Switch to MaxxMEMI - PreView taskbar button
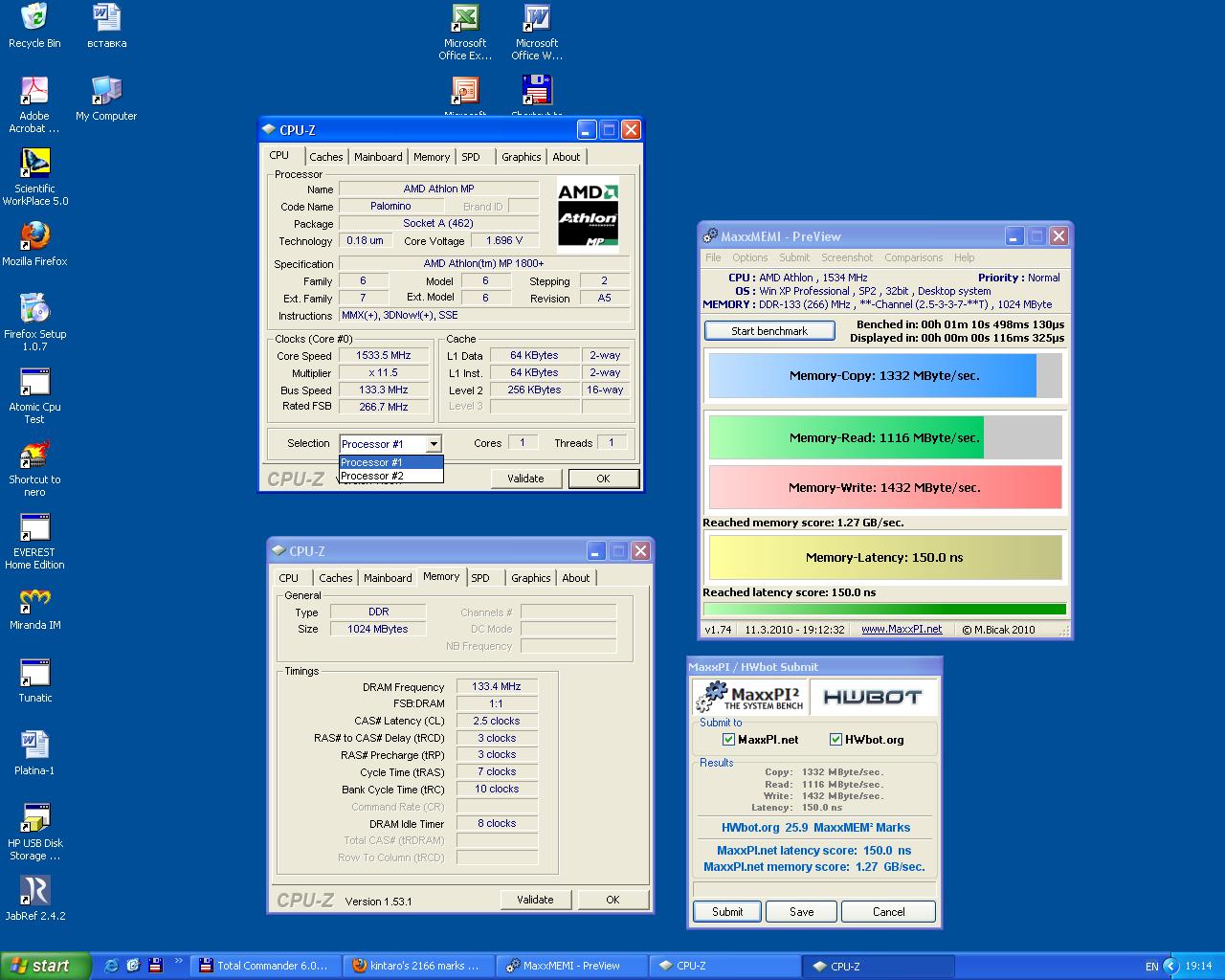 click(x=571, y=966)
